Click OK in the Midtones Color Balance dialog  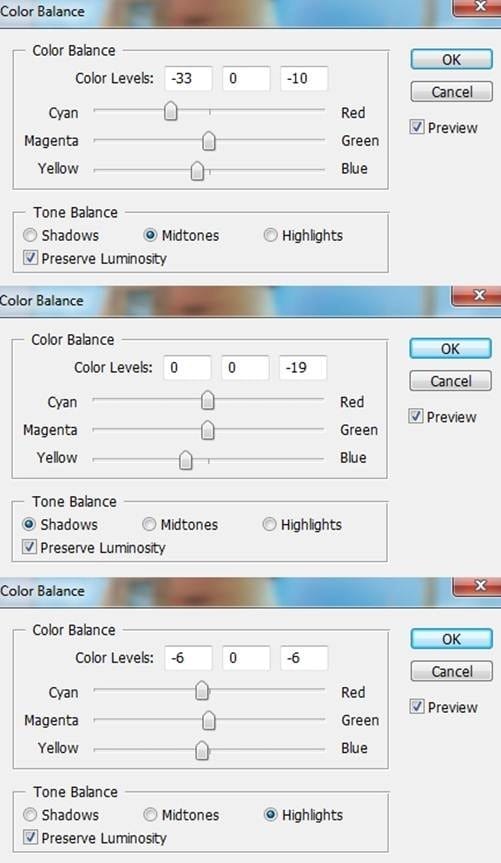[x=451, y=59]
